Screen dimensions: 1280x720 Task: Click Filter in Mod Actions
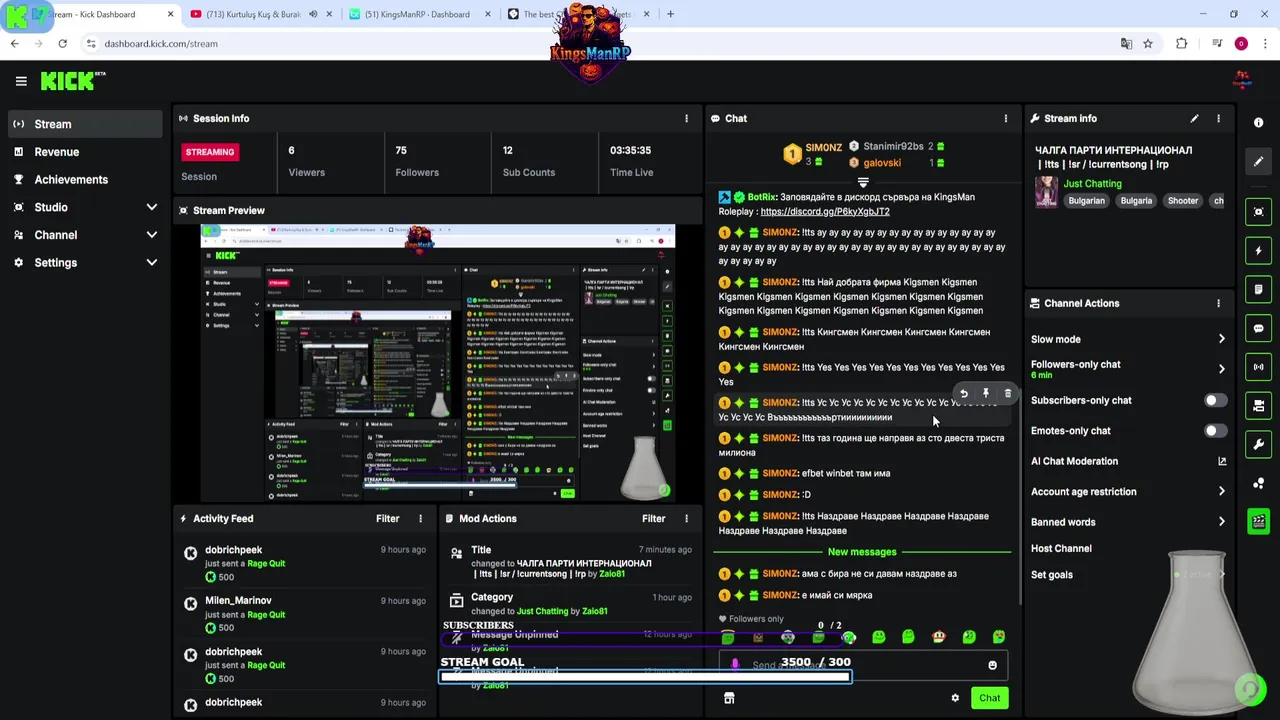[653, 518]
